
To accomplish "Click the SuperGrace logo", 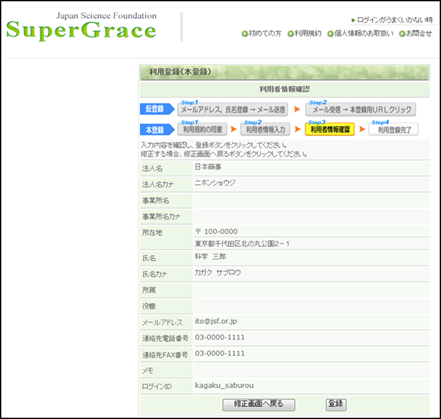I will pos(81,27).
